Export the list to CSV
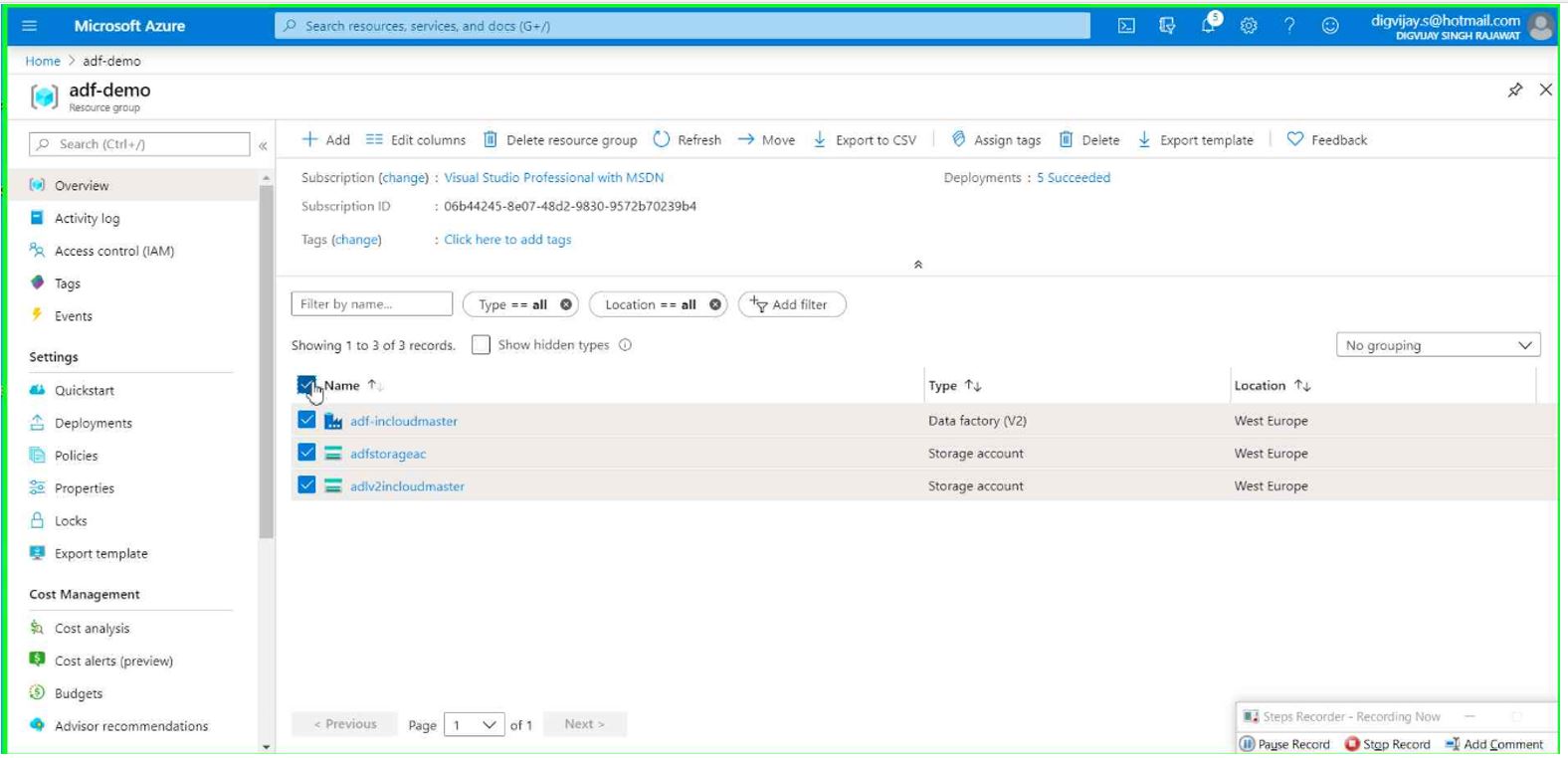 coord(865,140)
